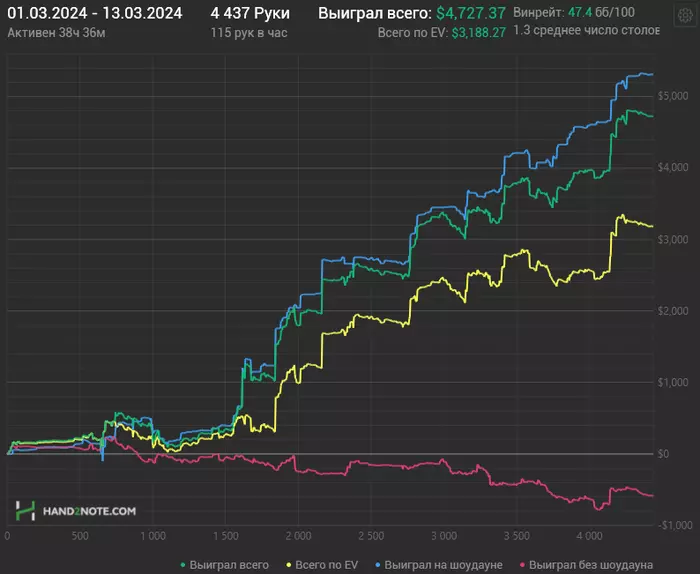Click the 500 x-axis label

[x=80, y=536]
